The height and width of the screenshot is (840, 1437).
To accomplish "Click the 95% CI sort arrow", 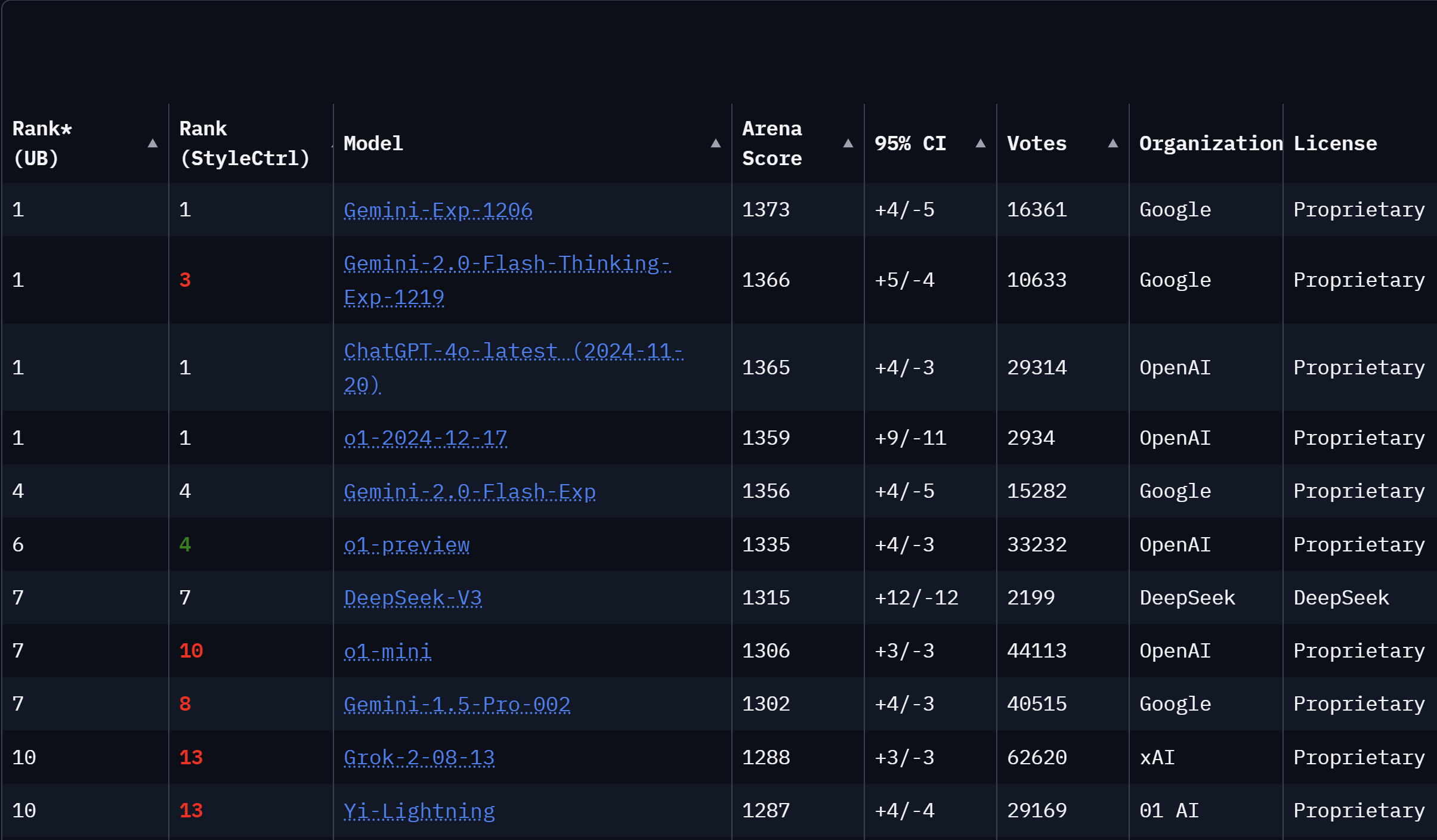I will point(980,143).
